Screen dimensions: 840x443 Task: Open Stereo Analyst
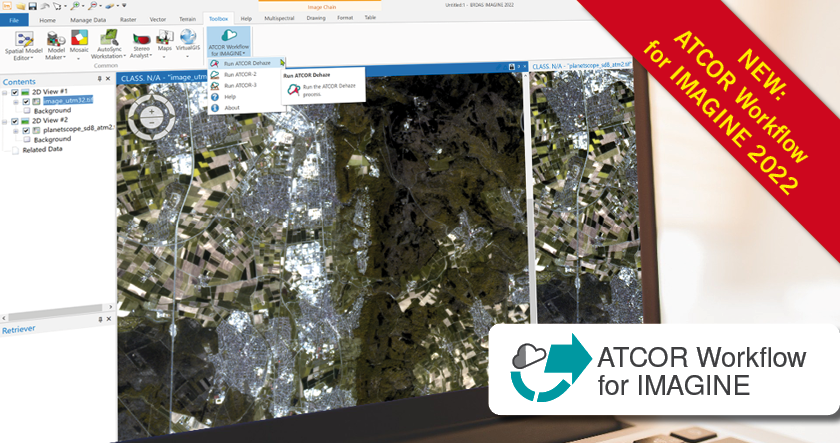[141, 44]
